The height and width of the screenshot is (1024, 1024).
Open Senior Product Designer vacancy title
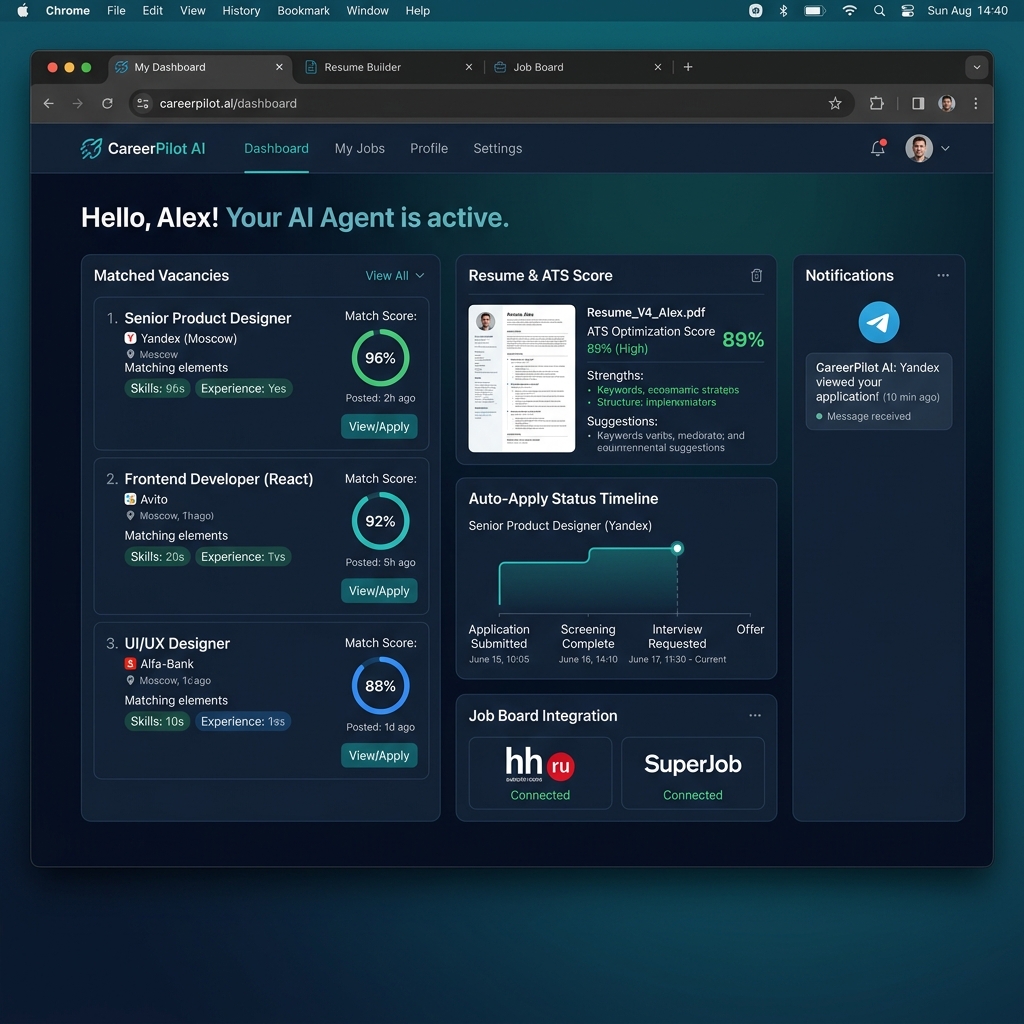[x=208, y=318]
